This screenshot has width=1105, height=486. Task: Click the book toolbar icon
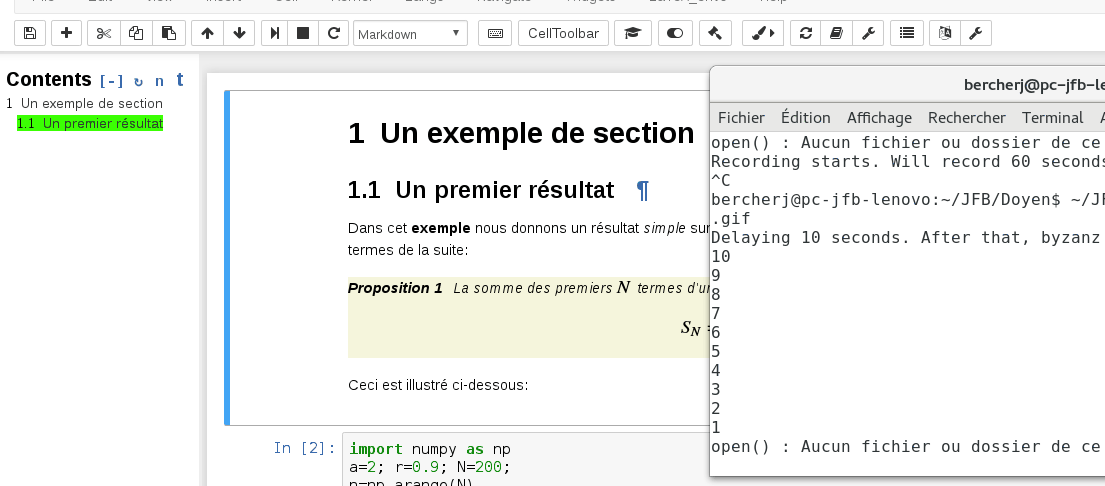point(837,33)
